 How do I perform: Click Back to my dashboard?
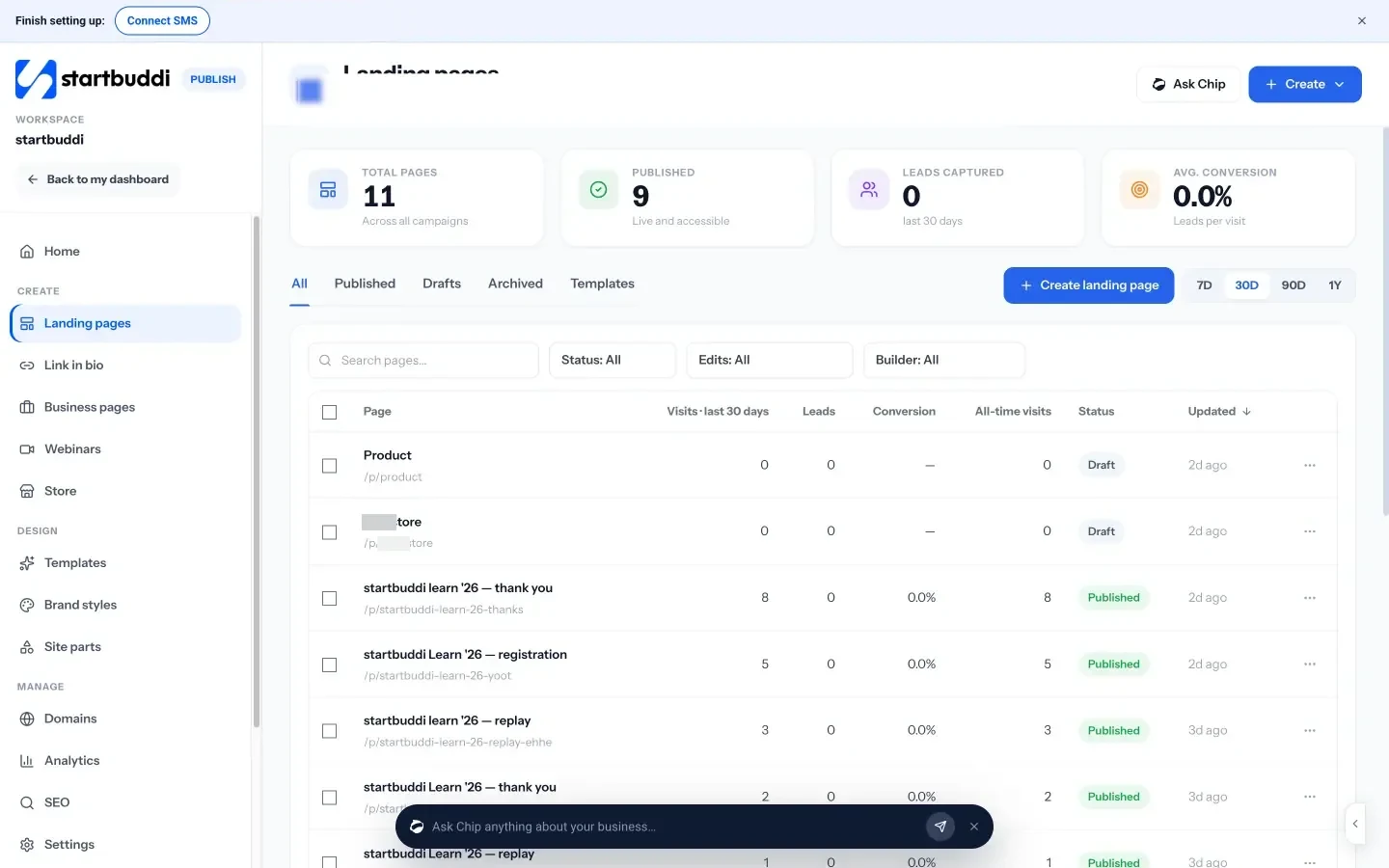click(x=97, y=179)
